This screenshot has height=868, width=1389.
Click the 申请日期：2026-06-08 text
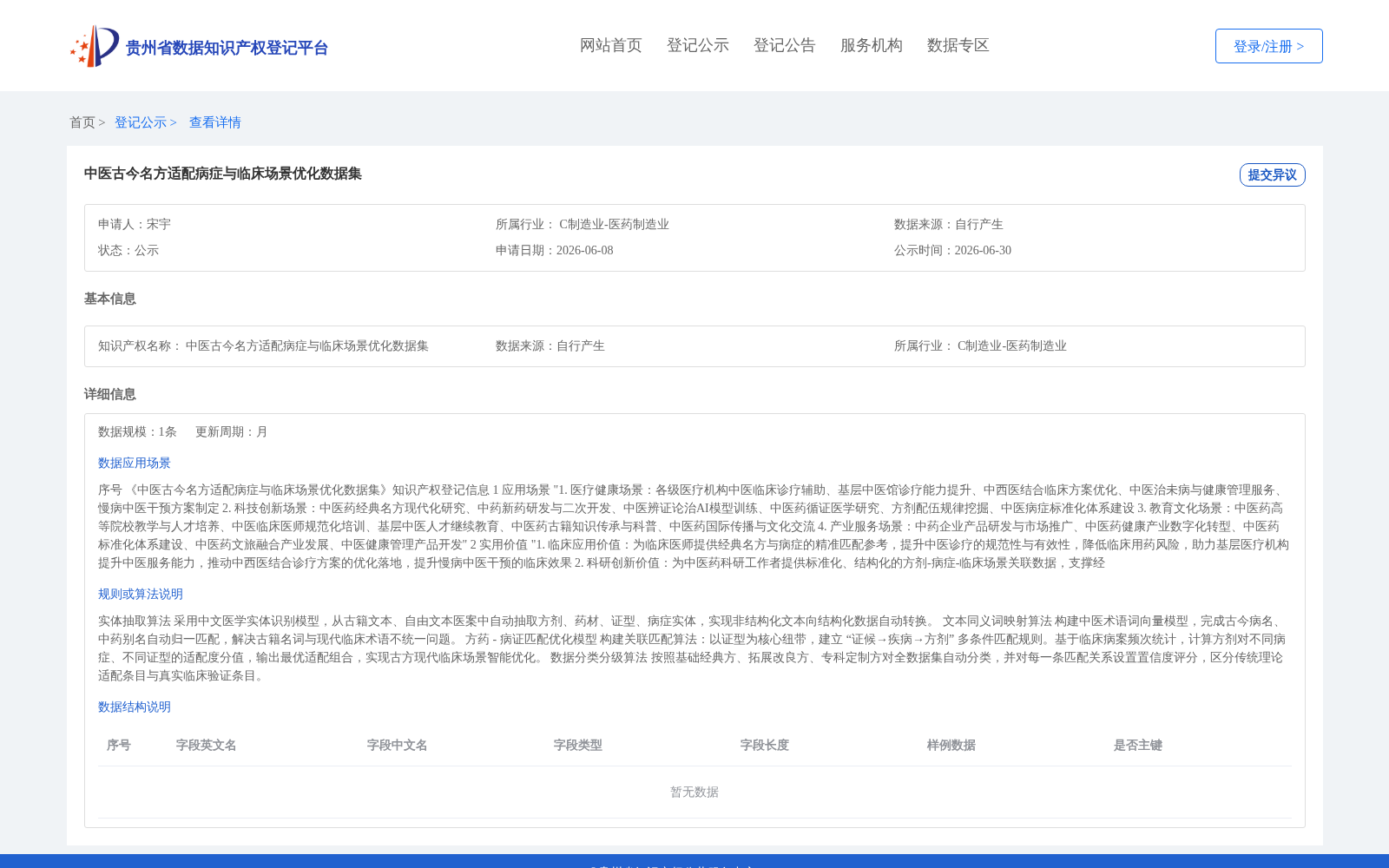[x=555, y=250]
